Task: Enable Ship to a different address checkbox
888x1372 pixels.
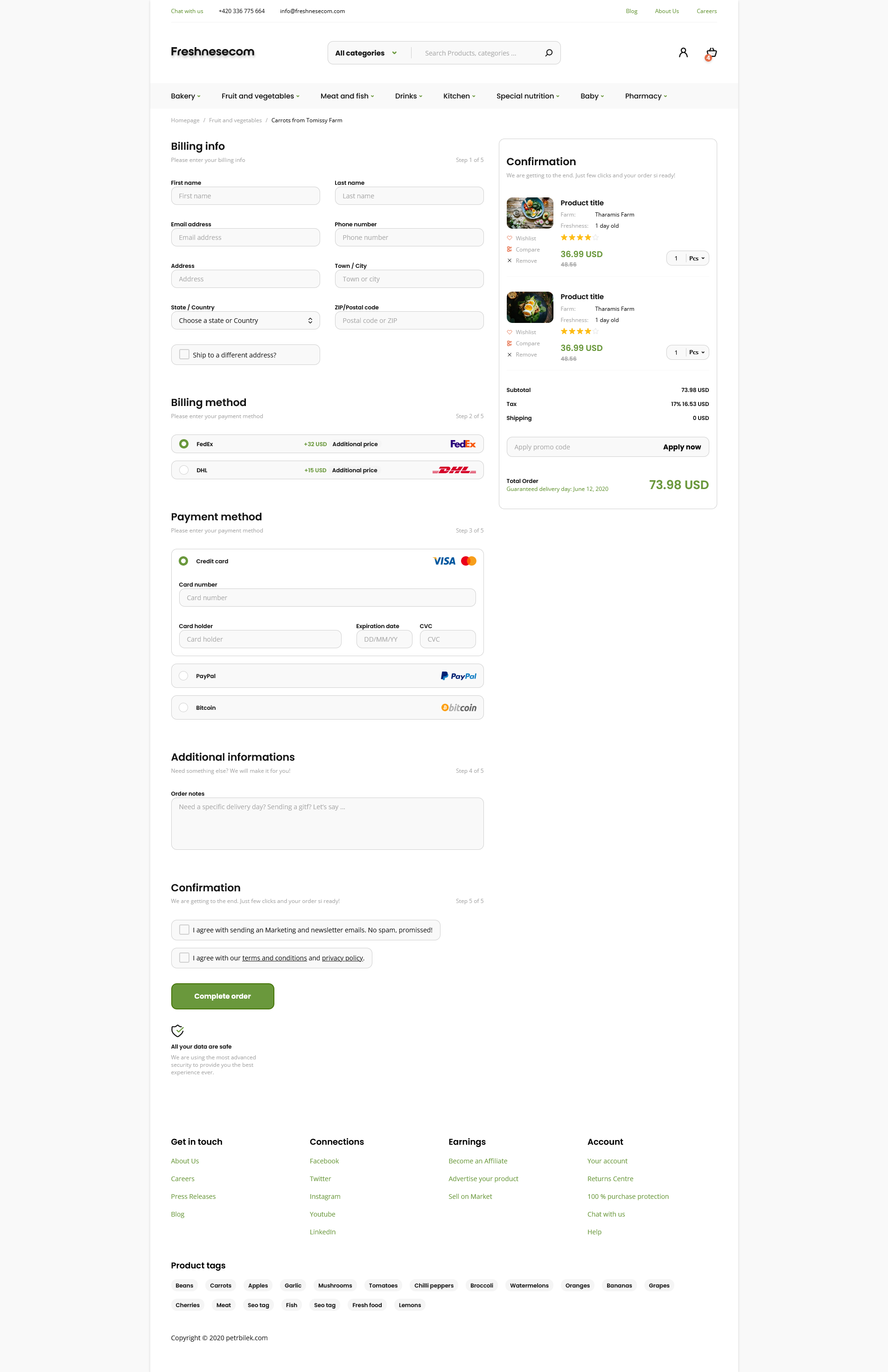Action: tap(184, 355)
